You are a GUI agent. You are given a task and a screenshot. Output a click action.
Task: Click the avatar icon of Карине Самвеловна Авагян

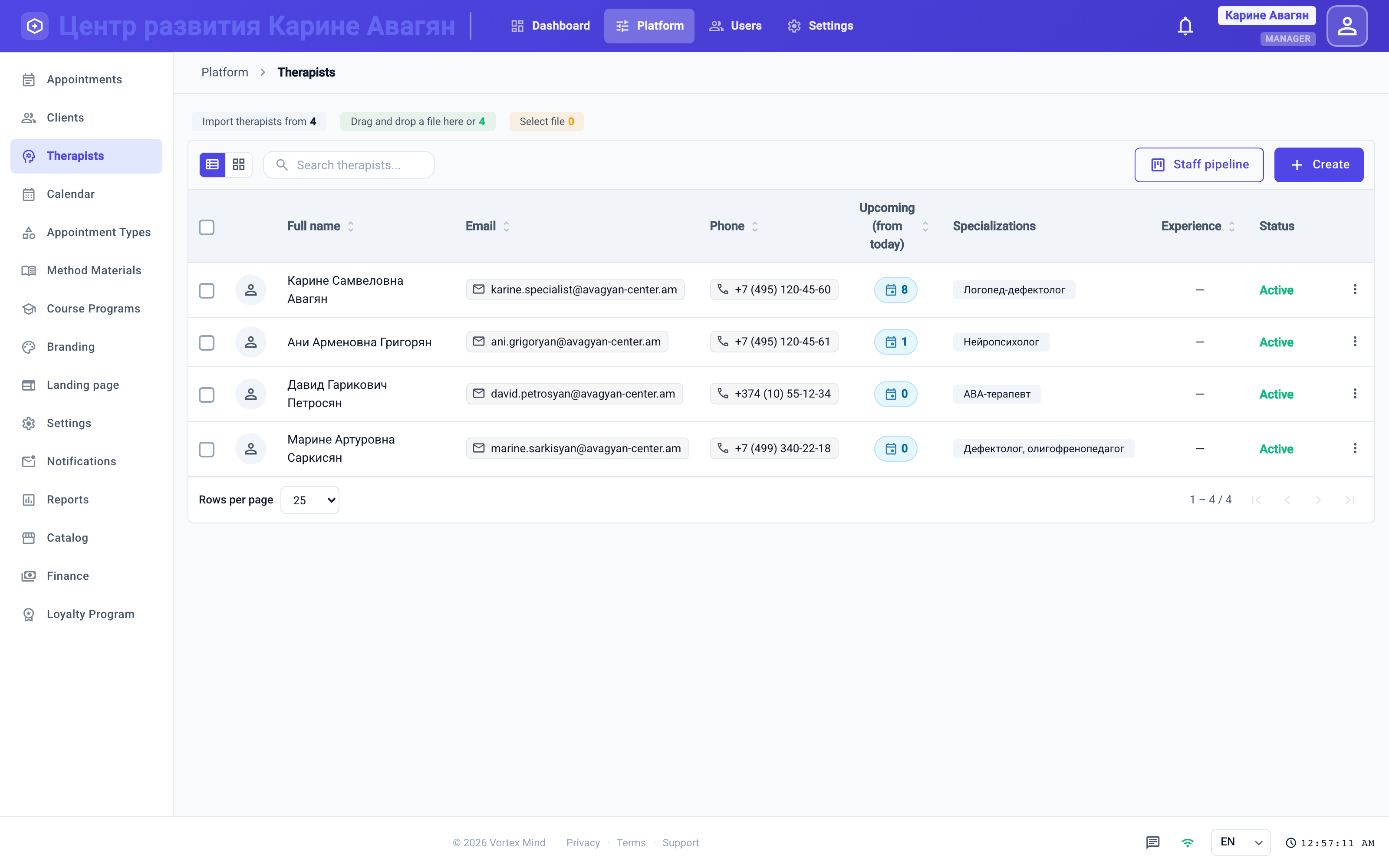point(251,290)
